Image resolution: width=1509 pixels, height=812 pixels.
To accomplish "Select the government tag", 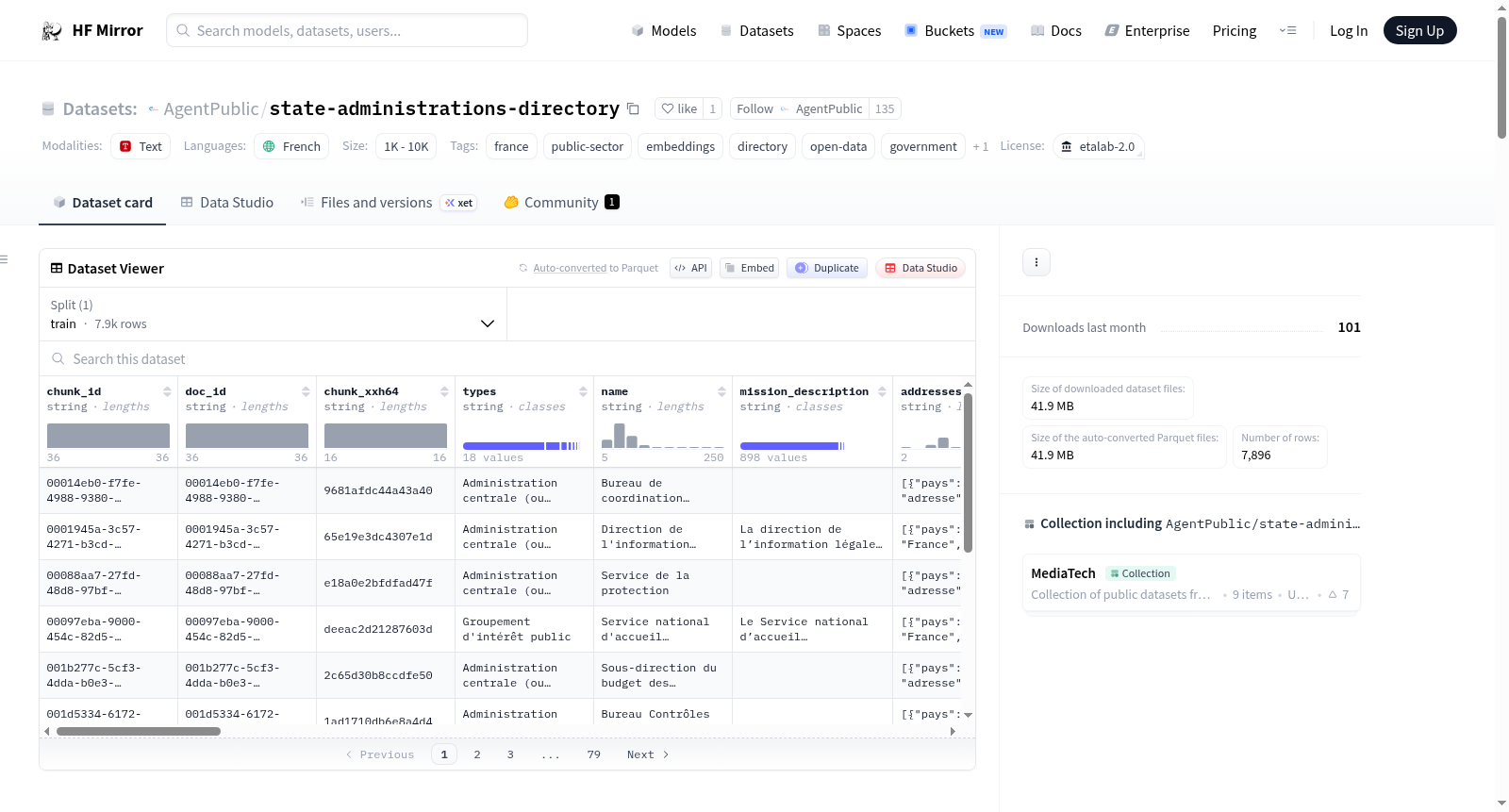I will pos(923,147).
